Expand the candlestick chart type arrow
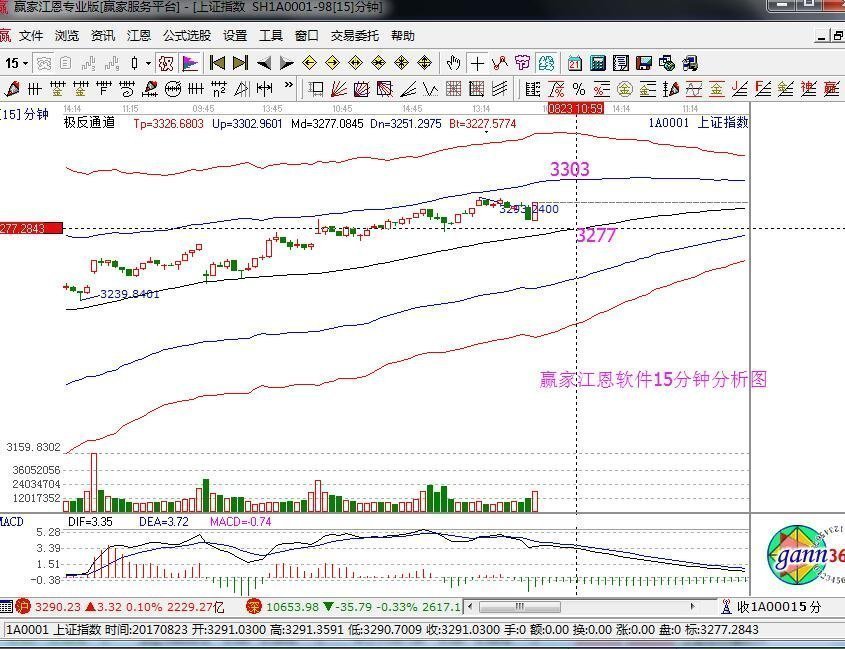This screenshot has width=845, height=649. [x=148, y=64]
